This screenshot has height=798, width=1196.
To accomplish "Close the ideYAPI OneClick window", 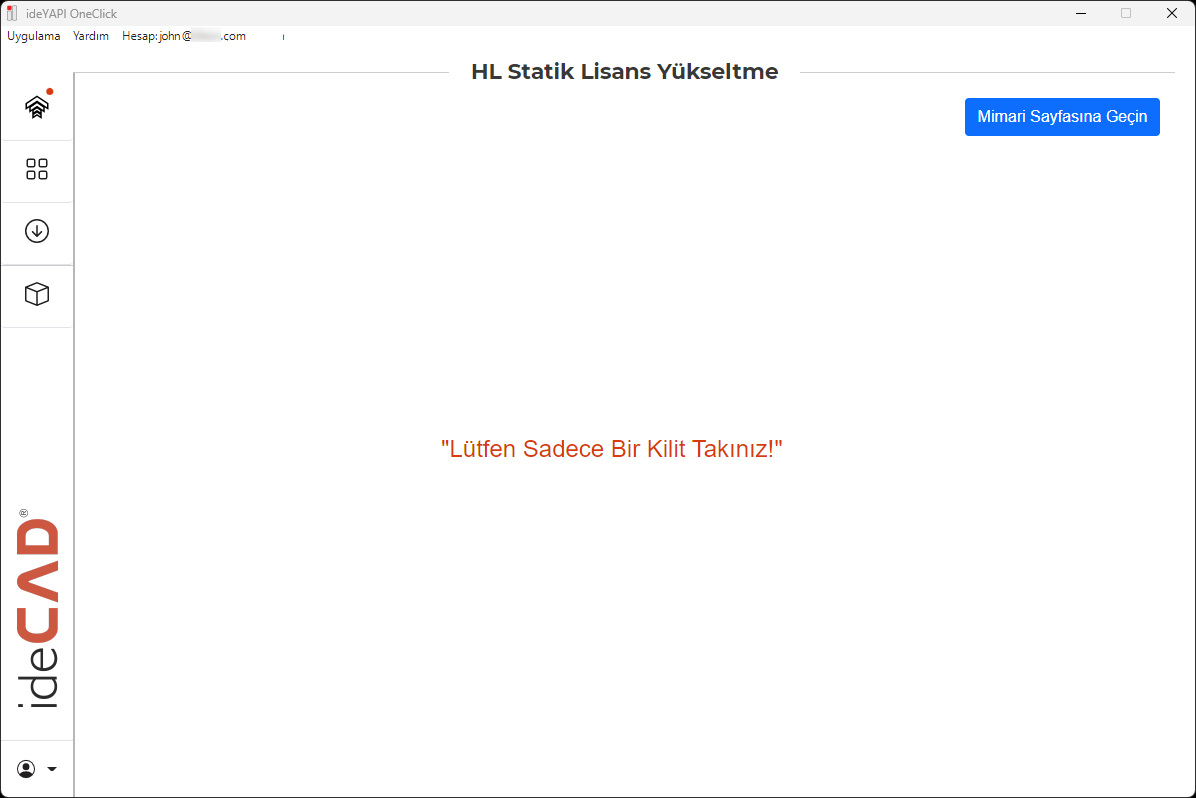I will click(1172, 13).
